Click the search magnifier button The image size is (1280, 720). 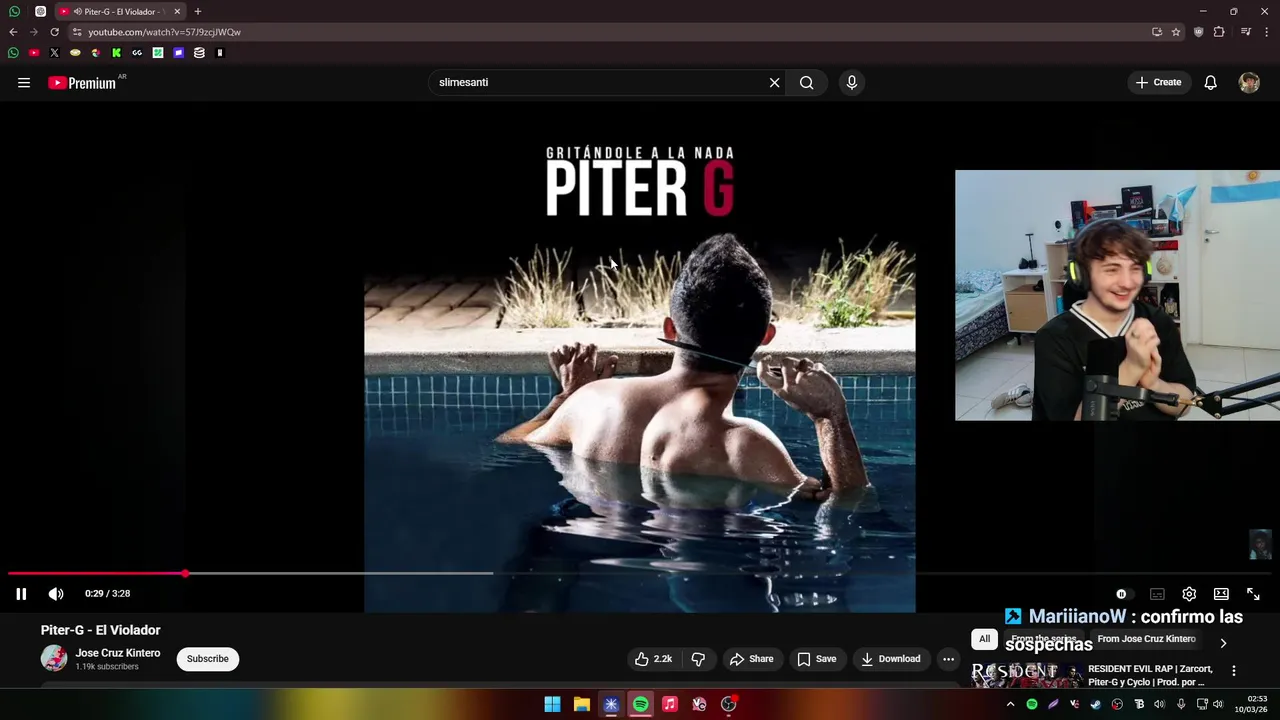tap(806, 83)
